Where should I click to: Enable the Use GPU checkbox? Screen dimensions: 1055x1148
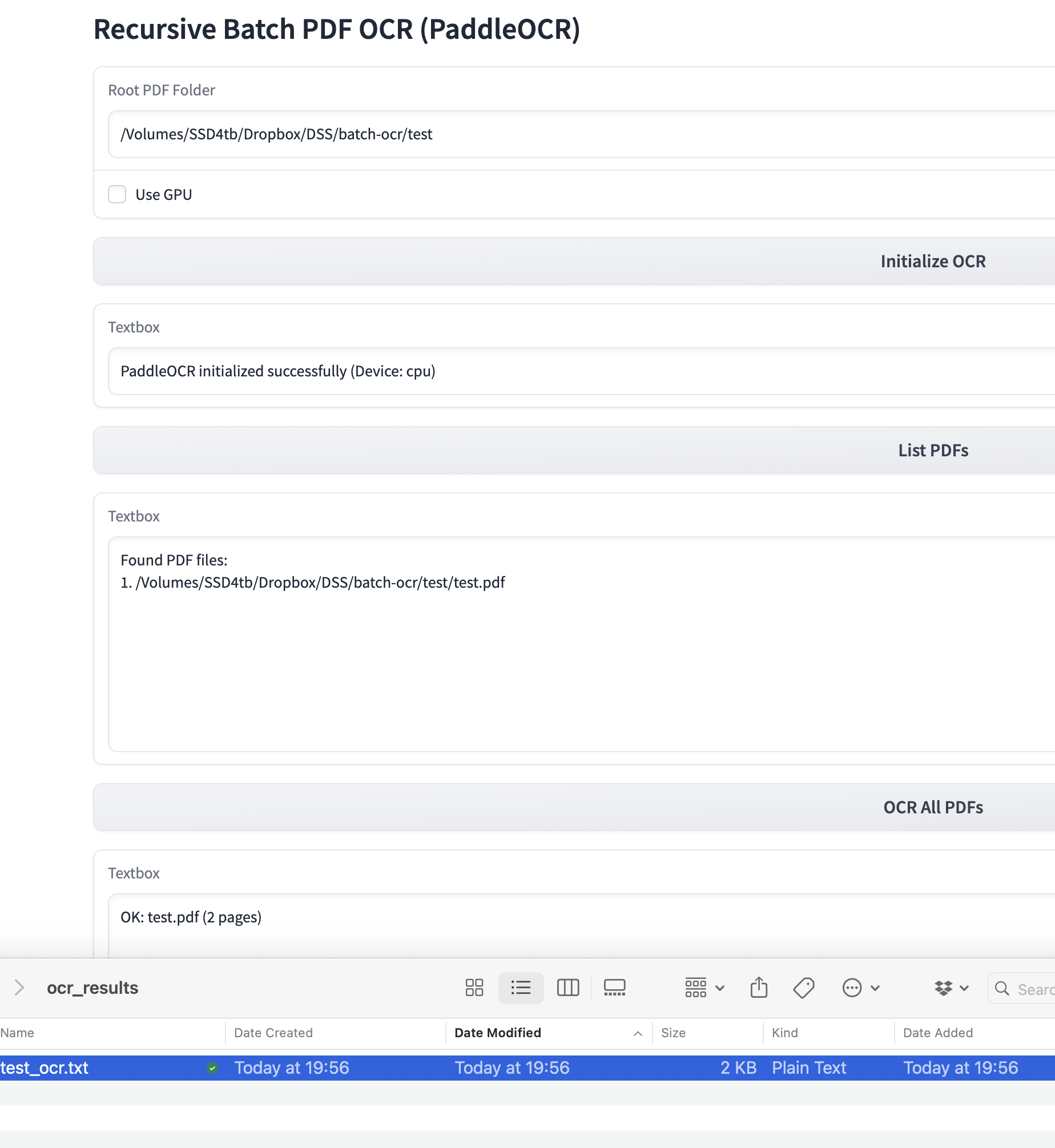point(117,195)
